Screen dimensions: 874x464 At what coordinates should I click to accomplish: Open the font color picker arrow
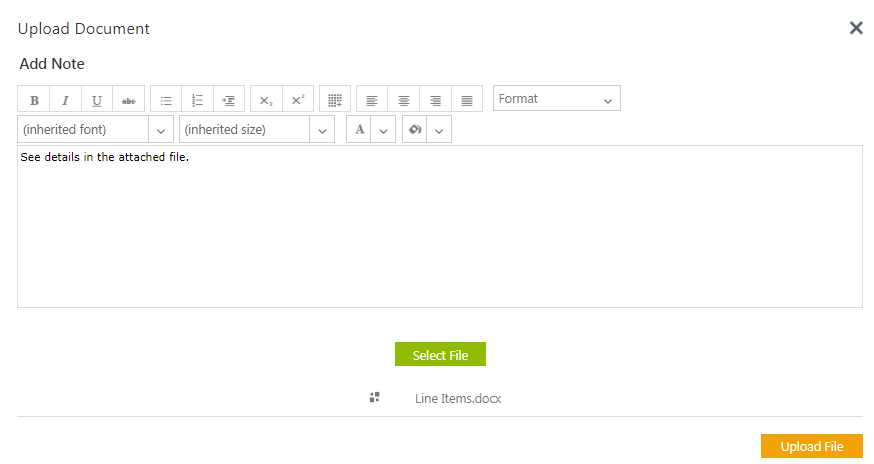383,130
